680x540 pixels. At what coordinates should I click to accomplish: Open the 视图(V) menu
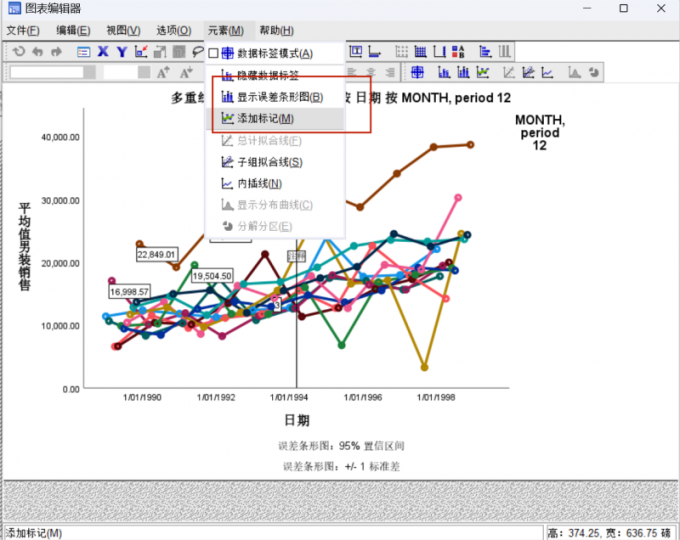coord(124,30)
